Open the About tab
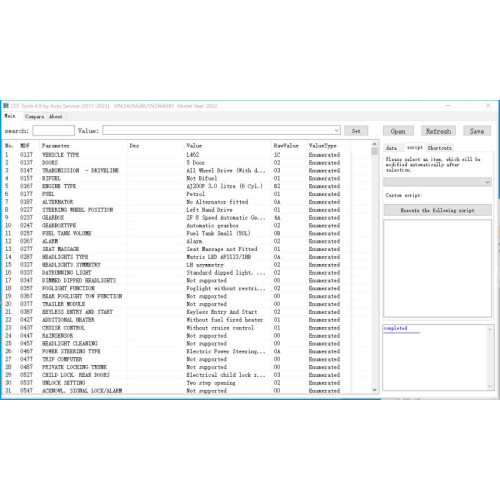Viewport: 500px width, 500px height. (56, 116)
